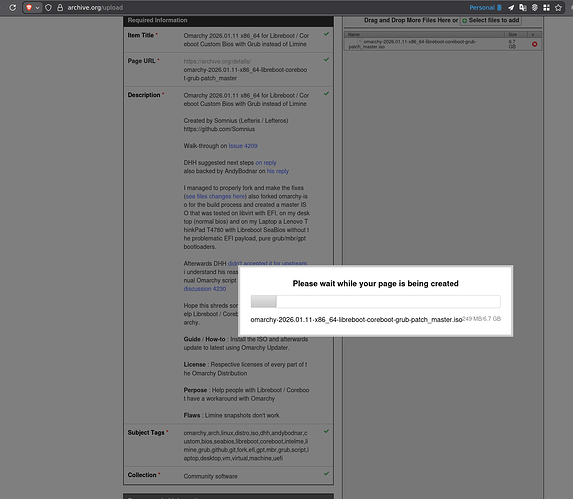Viewport: 573px width, 499px height.
Task: Click the green checkmark next to Collection
Action: pos(326,473)
